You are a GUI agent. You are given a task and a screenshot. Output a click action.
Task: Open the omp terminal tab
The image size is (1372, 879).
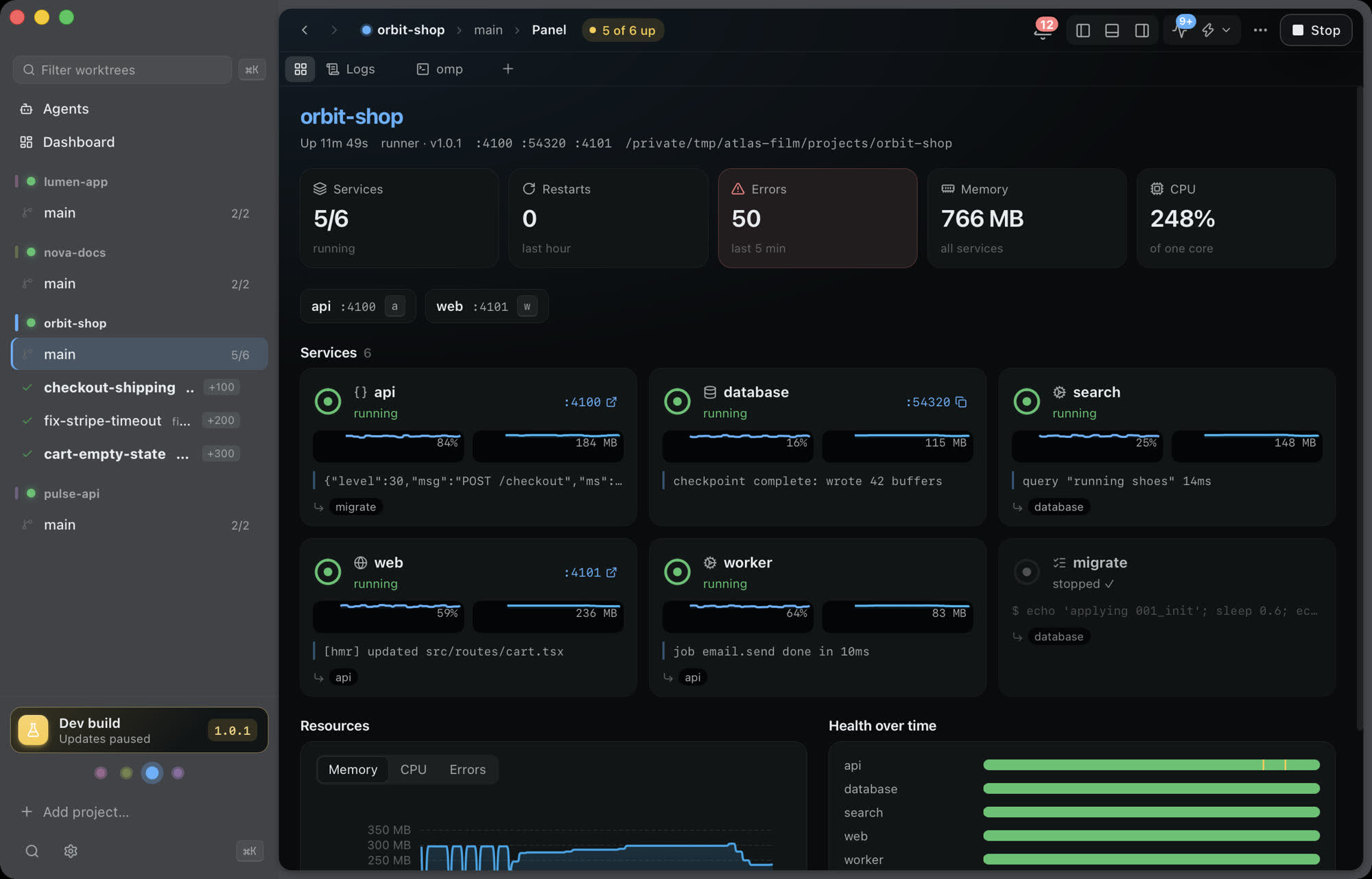point(440,69)
